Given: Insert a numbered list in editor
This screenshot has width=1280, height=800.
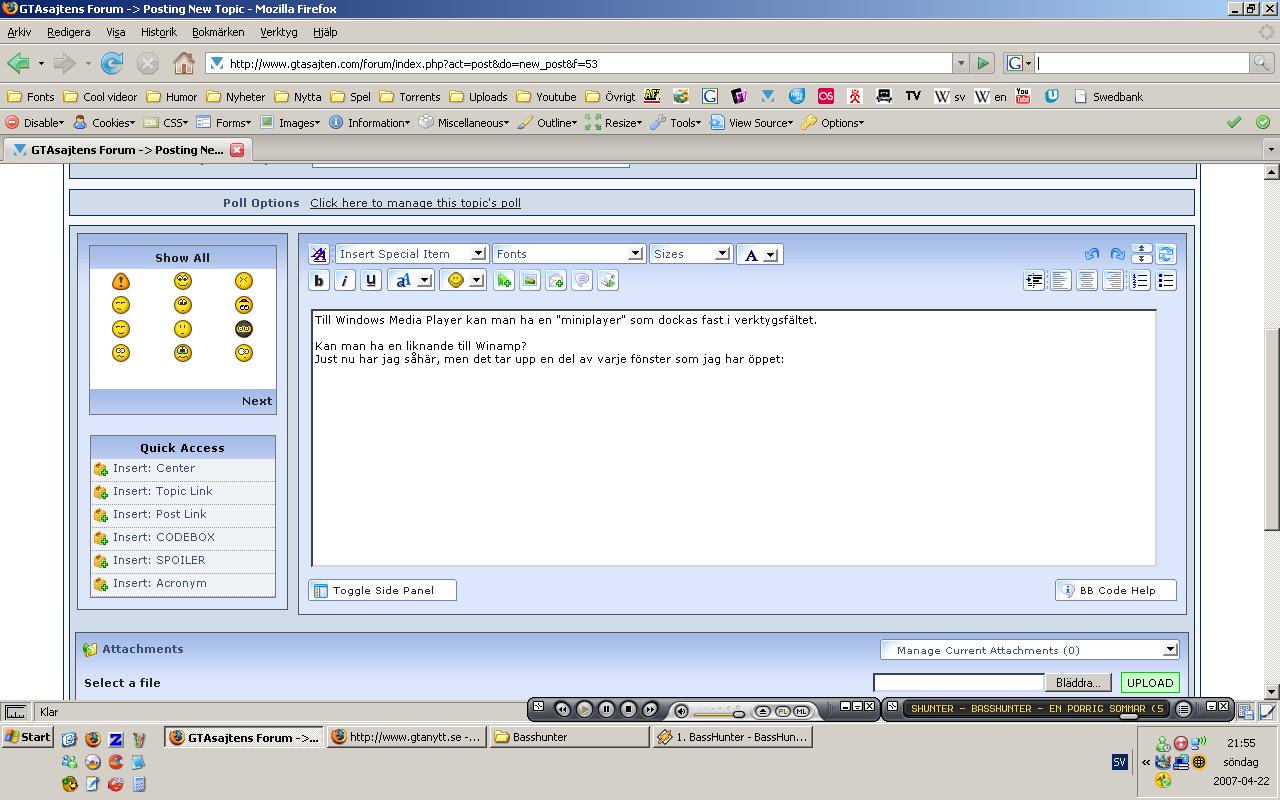Looking at the screenshot, I should click(x=1140, y=281).
